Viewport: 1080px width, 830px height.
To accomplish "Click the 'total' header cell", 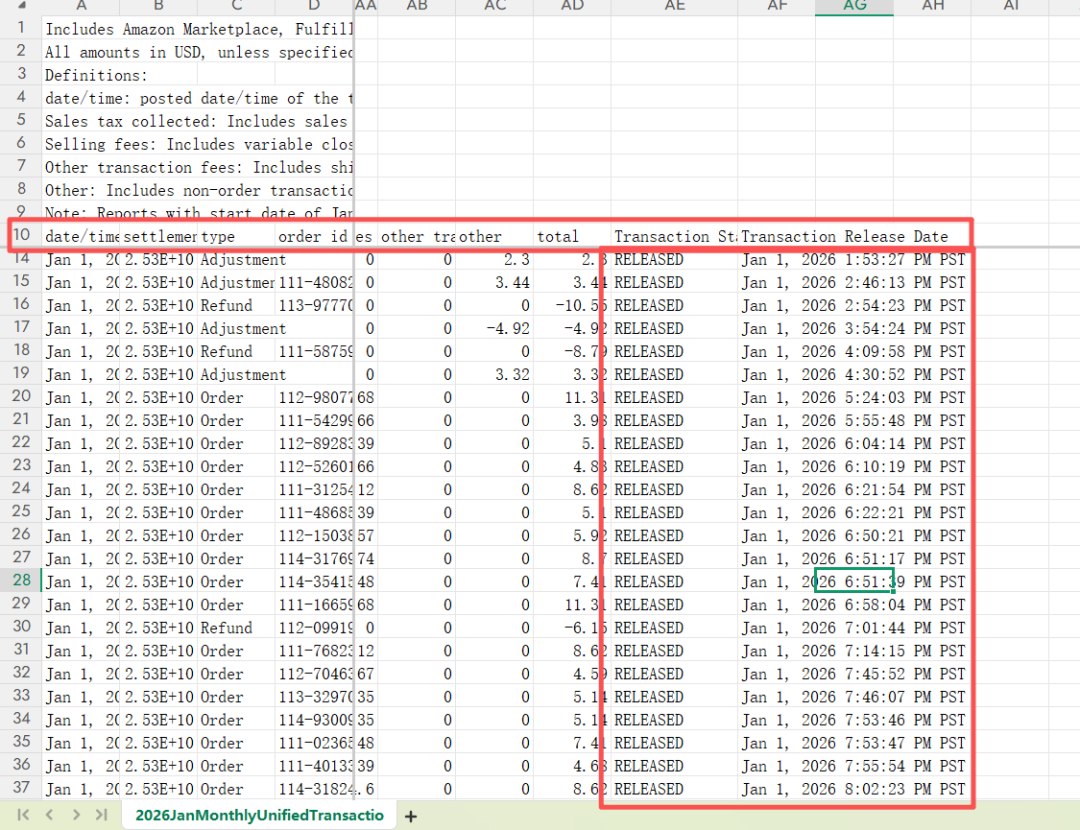I will pos(572,236).
